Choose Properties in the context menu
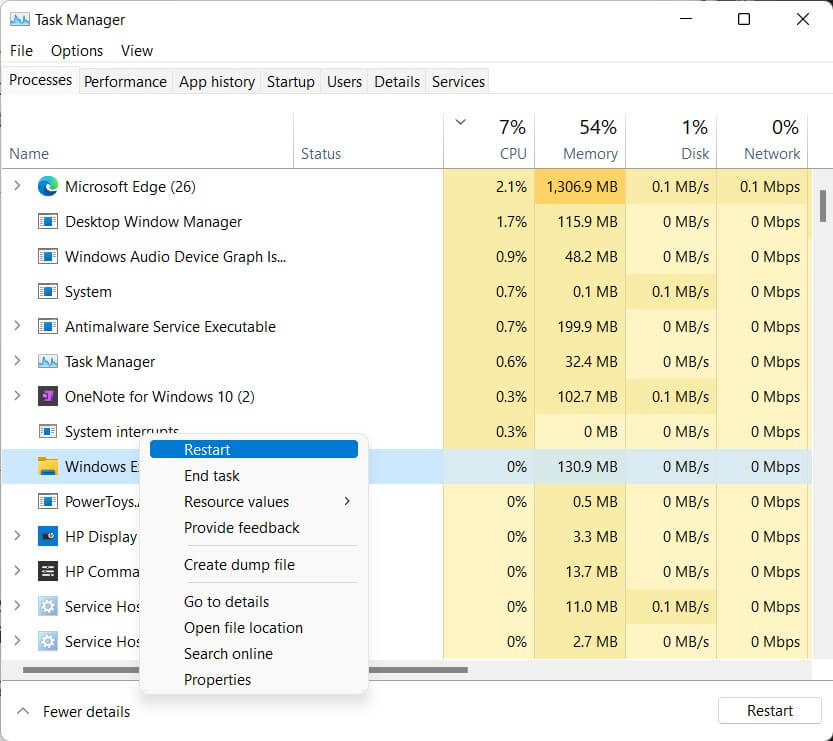 click(254, 679)
